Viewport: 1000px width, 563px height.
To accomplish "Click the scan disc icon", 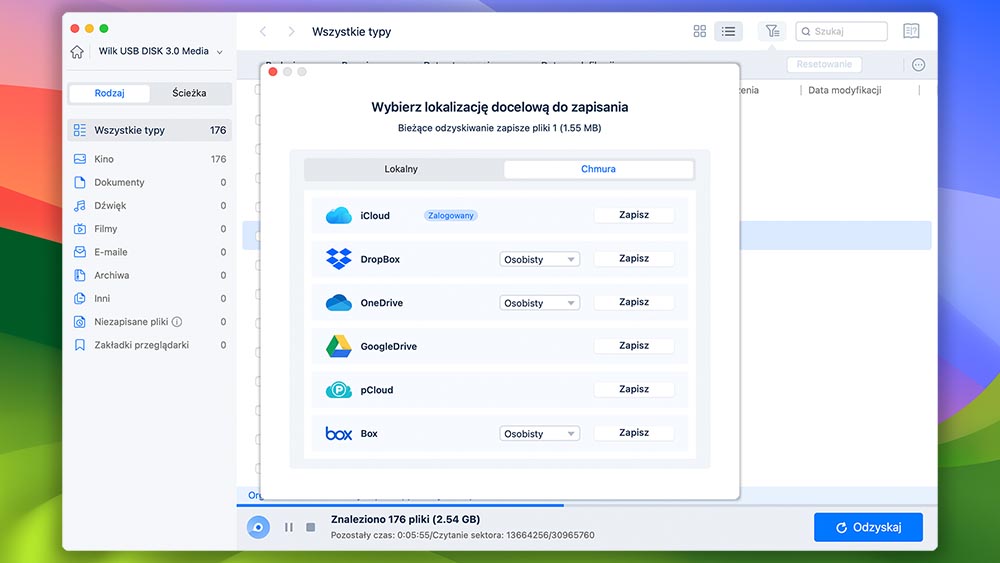I will [x=258, y=527].
